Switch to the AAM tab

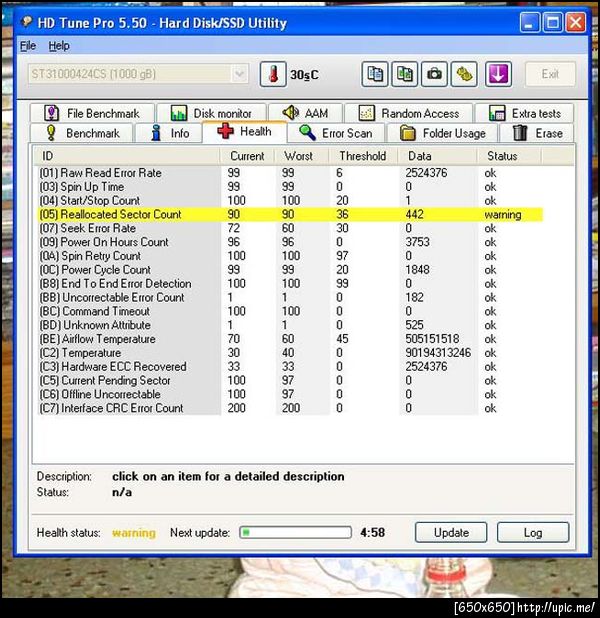click(x=306, y=114)
